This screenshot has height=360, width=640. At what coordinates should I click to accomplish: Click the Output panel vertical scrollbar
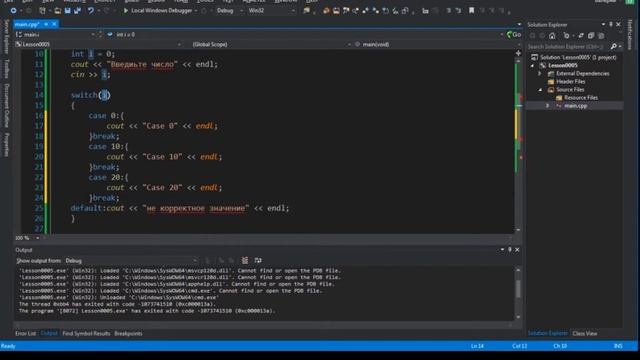[x=518, y=293]
